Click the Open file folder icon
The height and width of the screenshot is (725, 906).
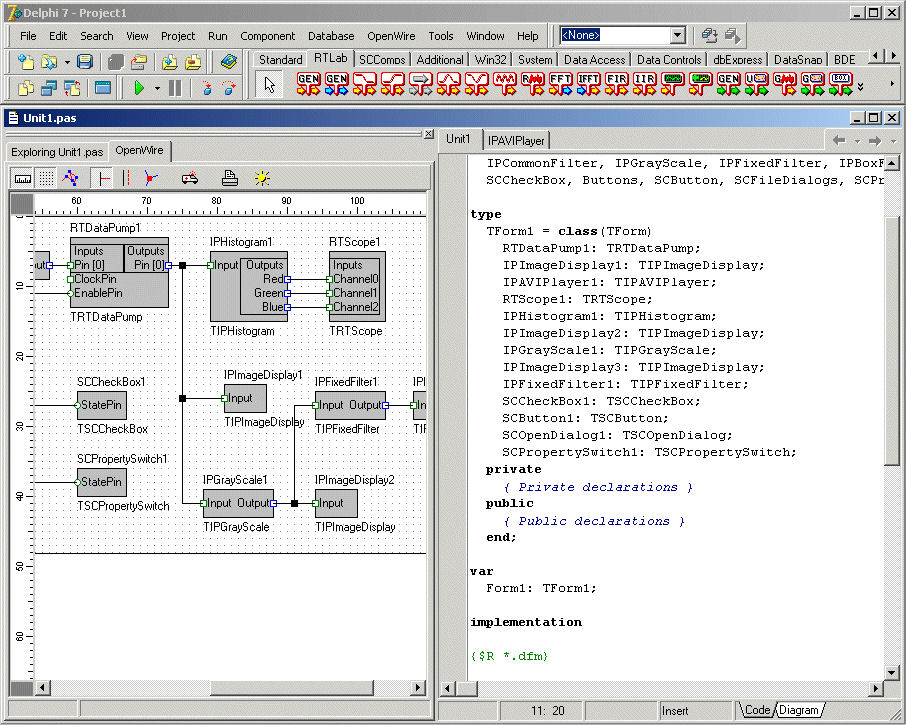pos(49,62)
